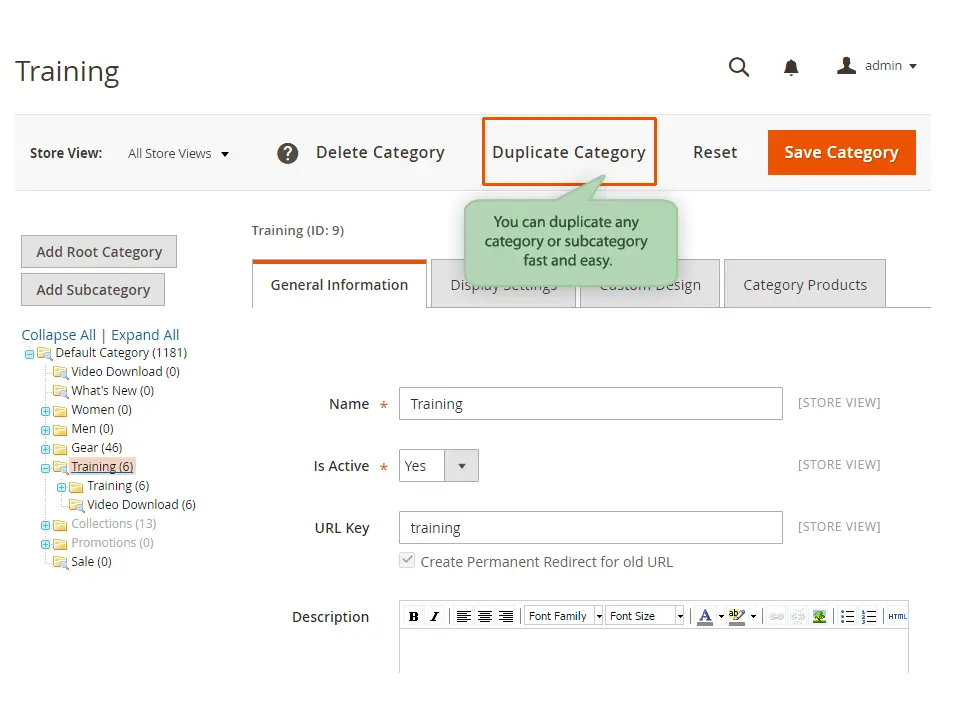
Task: Collapse the Training category node
Action: [45, 466]
